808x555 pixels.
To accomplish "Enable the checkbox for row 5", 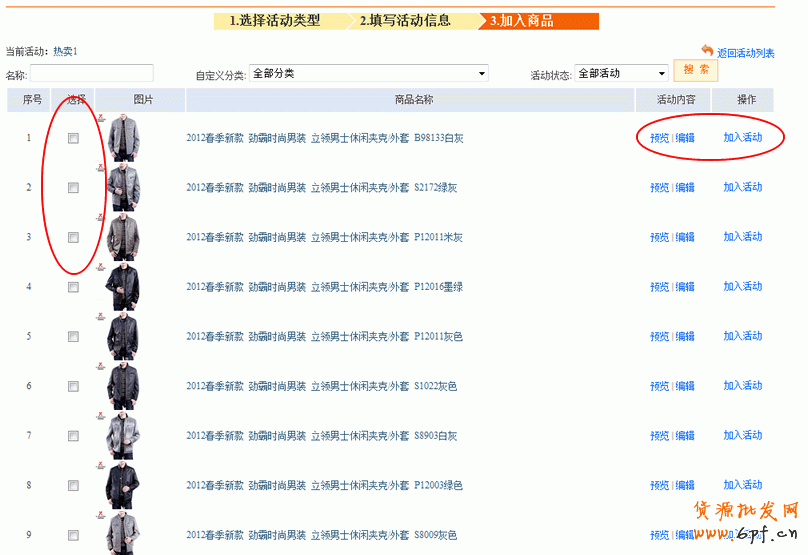I will tap(73, 337).
